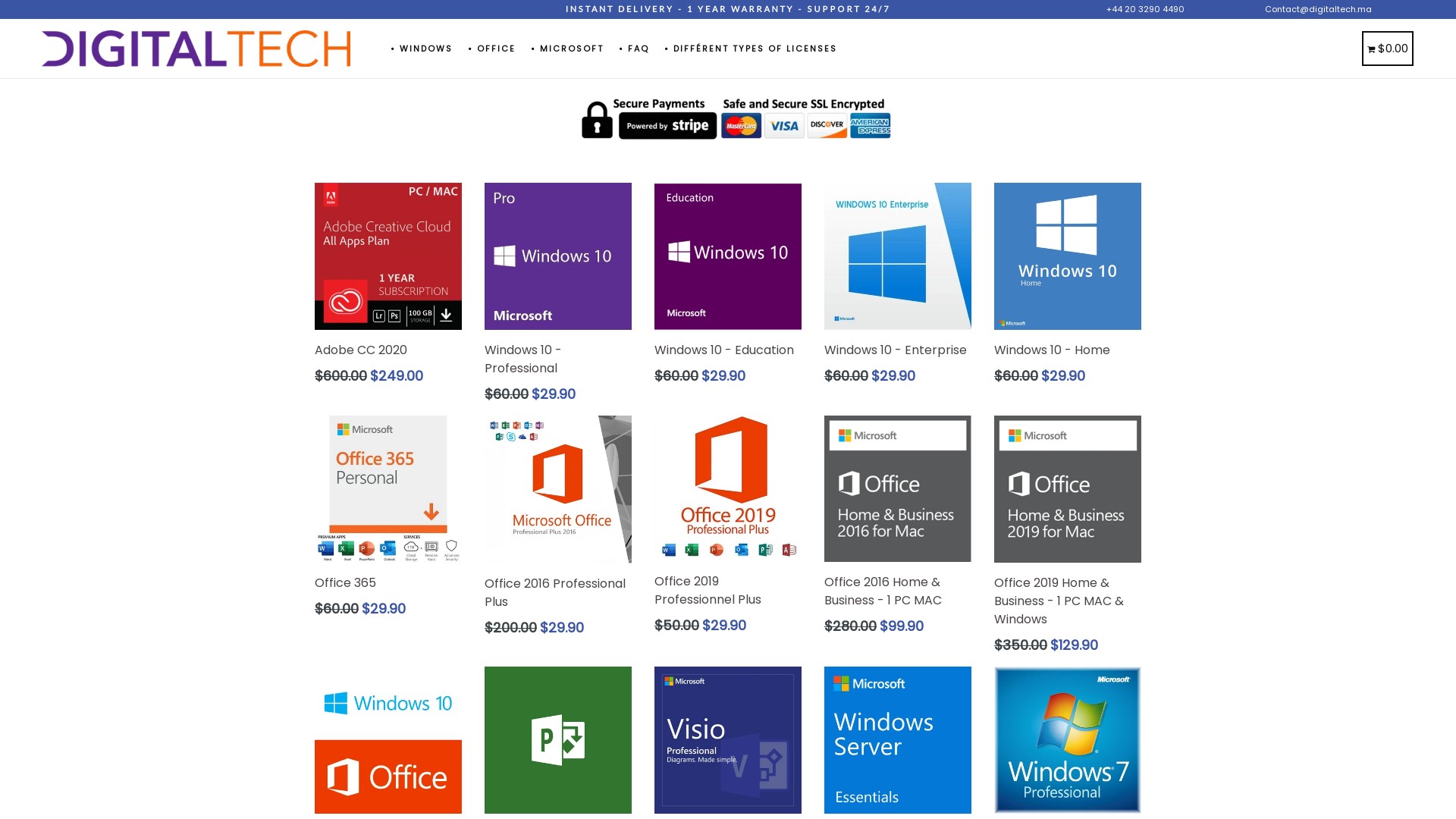Click the Office 365 Personal icon
The height and width of the screenshot is (819, 1456).
(388, 488)
